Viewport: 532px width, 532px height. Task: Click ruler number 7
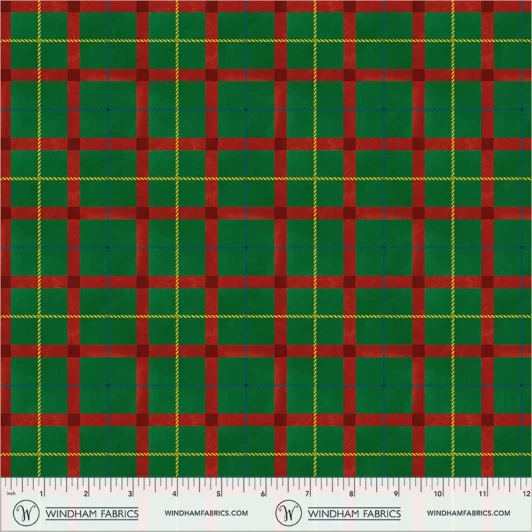[x=307, y=494]
